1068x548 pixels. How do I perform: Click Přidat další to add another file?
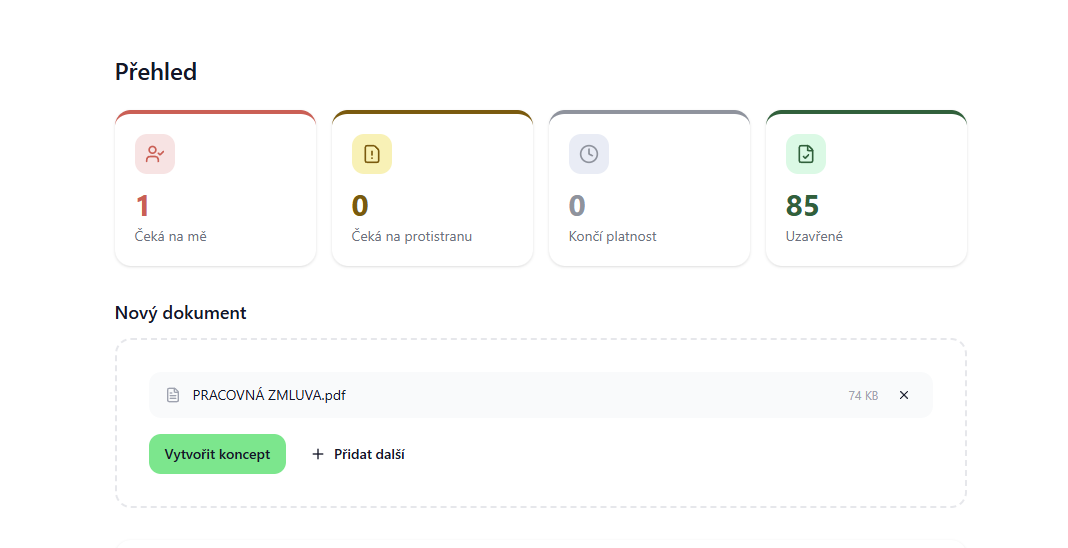click(358, 454)
